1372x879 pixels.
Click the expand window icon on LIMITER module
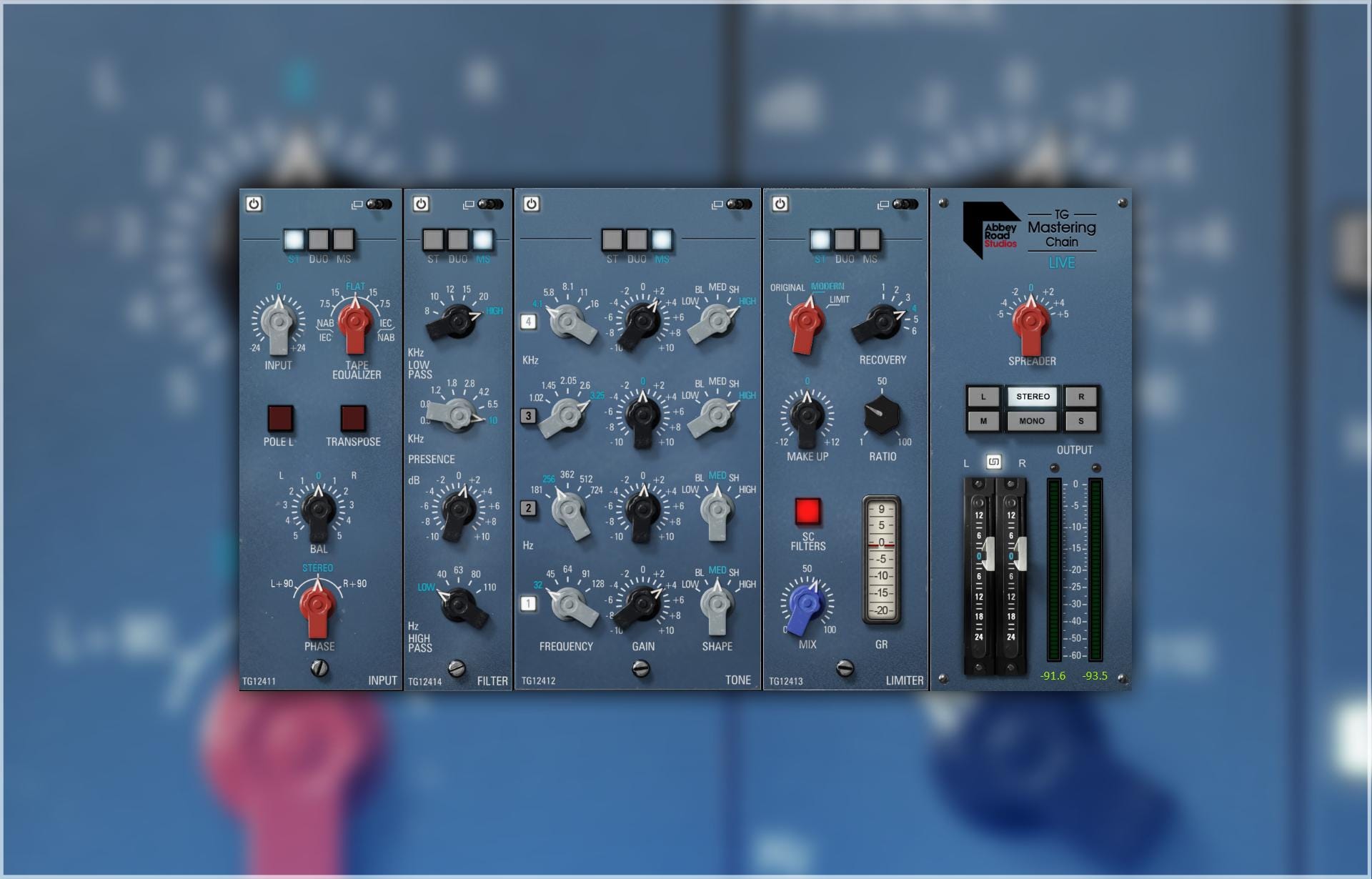[883, 204]
